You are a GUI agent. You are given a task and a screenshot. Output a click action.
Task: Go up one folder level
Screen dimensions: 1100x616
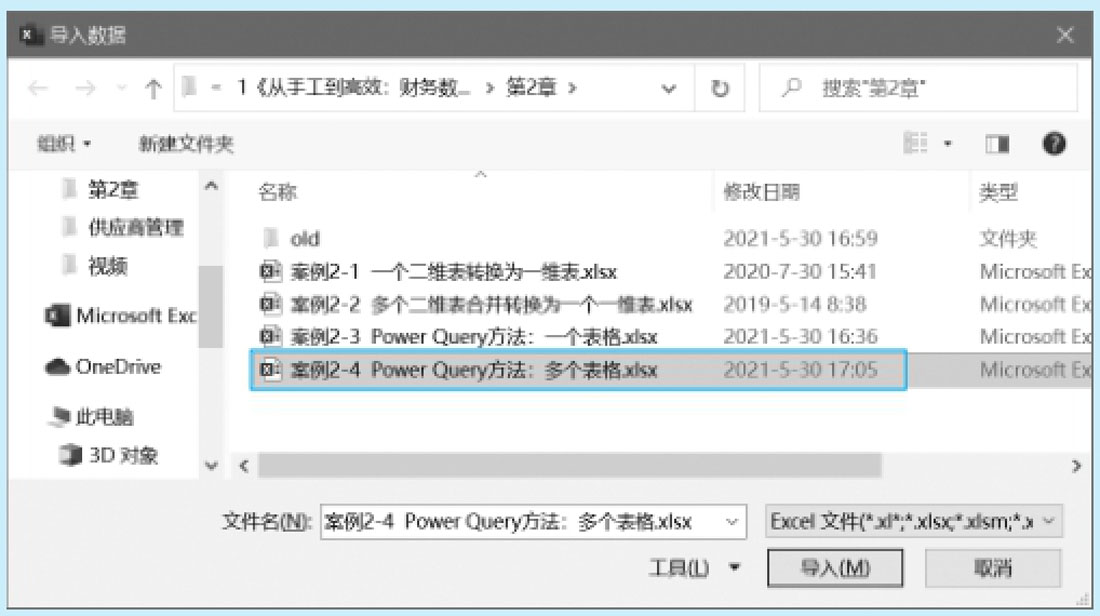pos(153,88)
